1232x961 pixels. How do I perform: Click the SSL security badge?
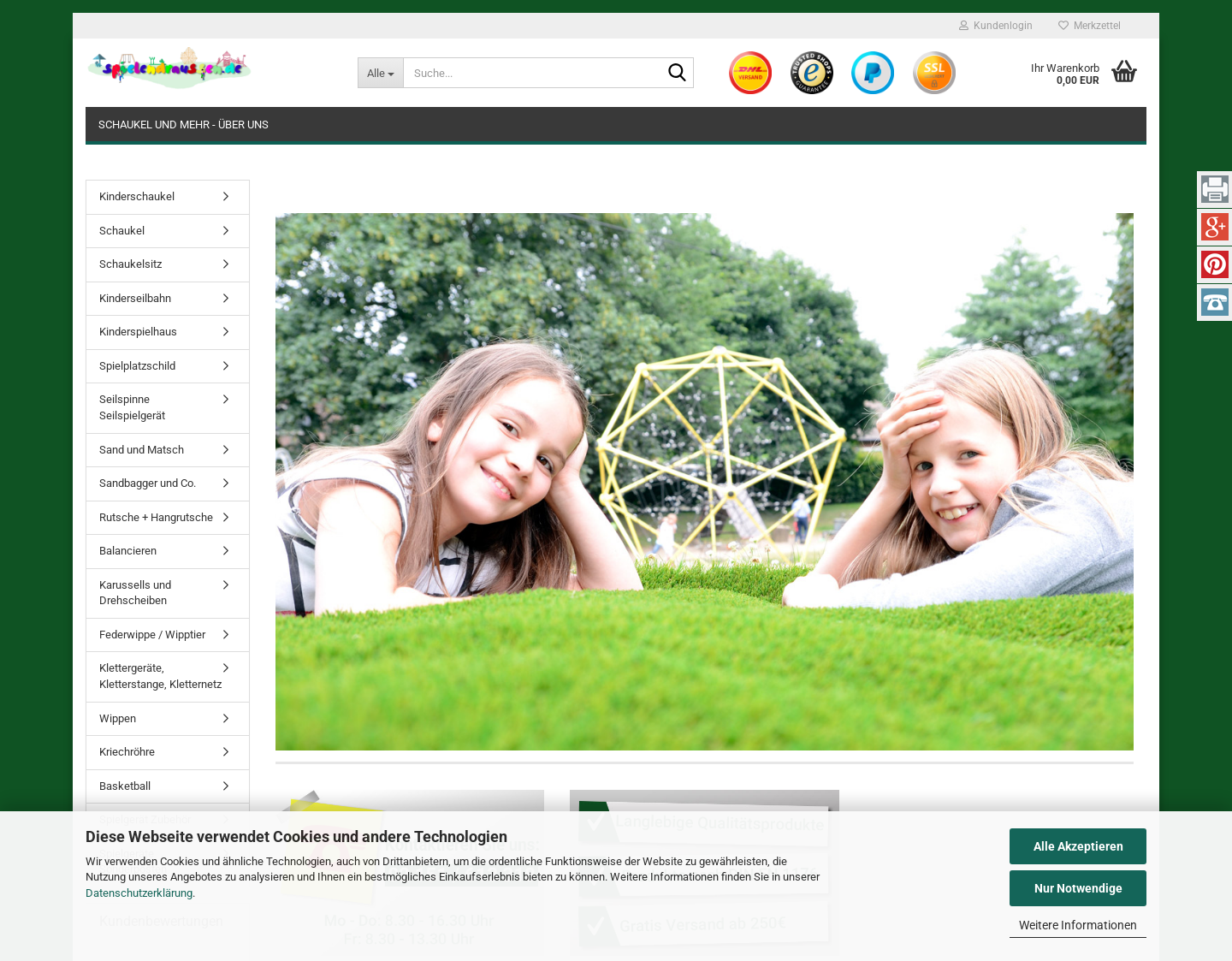934,73
